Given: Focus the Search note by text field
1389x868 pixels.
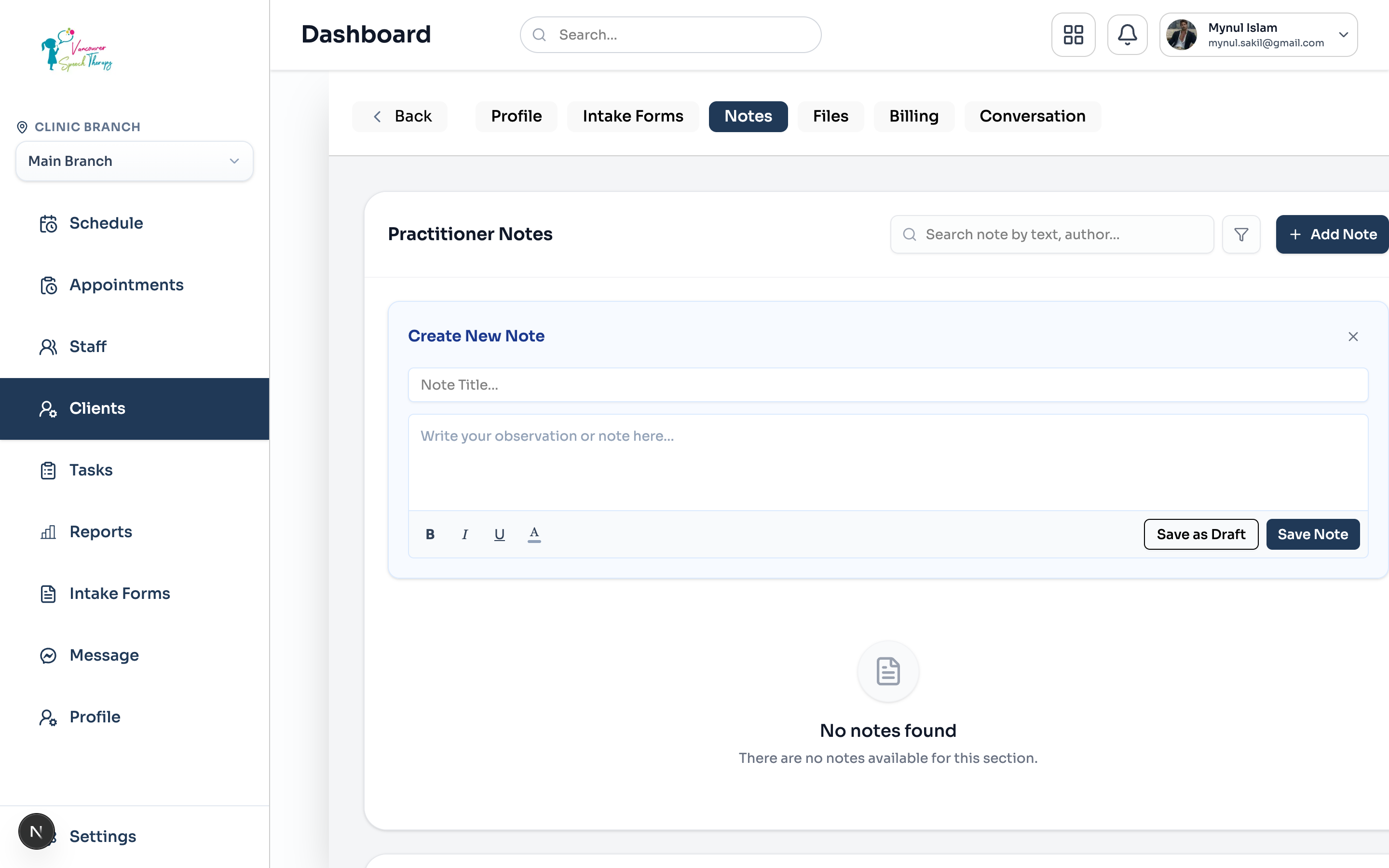Looking at the screenshot, I should (1051, 234).
